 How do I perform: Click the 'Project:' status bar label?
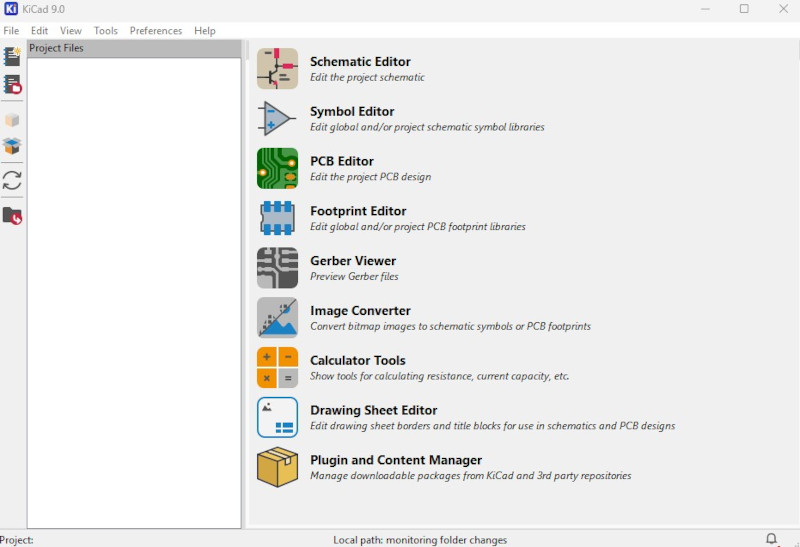tap(17, 540)
